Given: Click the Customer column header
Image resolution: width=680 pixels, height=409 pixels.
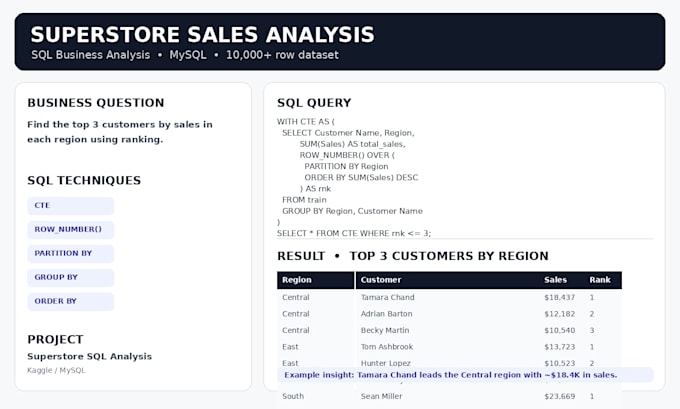Looking at the screenshot, I should (448, 280).
